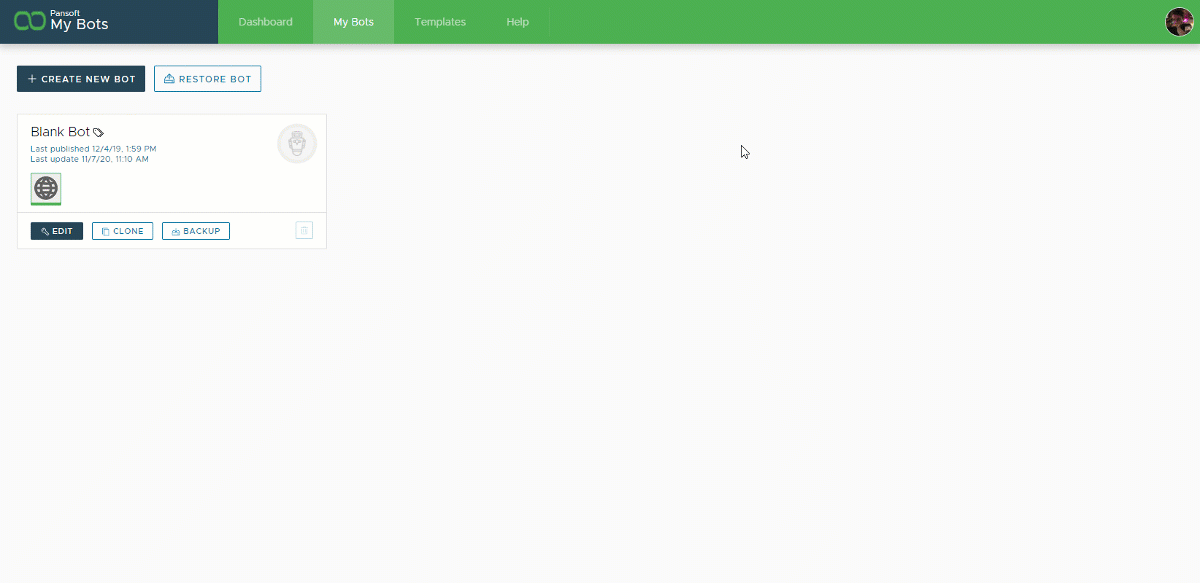Image resolution: width=1200 pixels, height=583 pixels.
Task: Open the user profile avatar
Action: coord(1180,21)
